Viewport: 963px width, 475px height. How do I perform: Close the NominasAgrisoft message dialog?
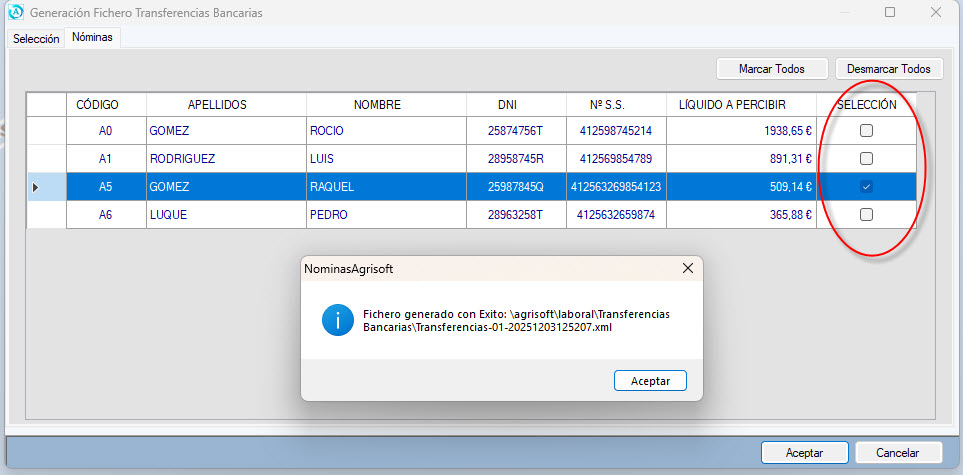pos(687,269)
